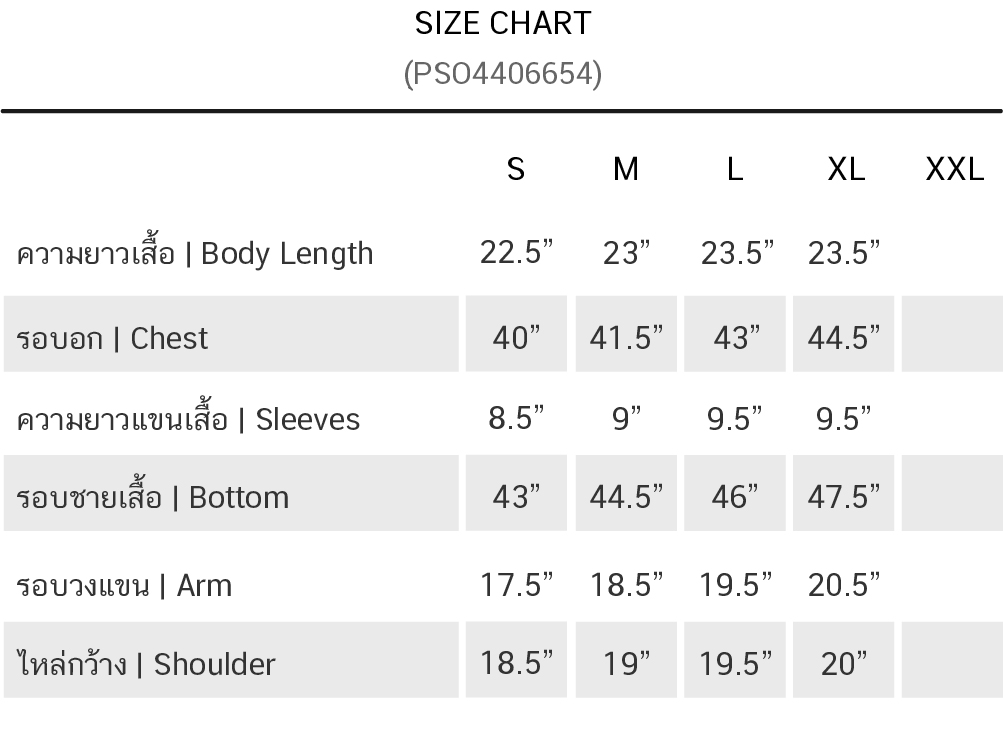Click the 41.5” Chest value for M
1003x746 pixels.
pyautogui.click(x=626, y=337)
